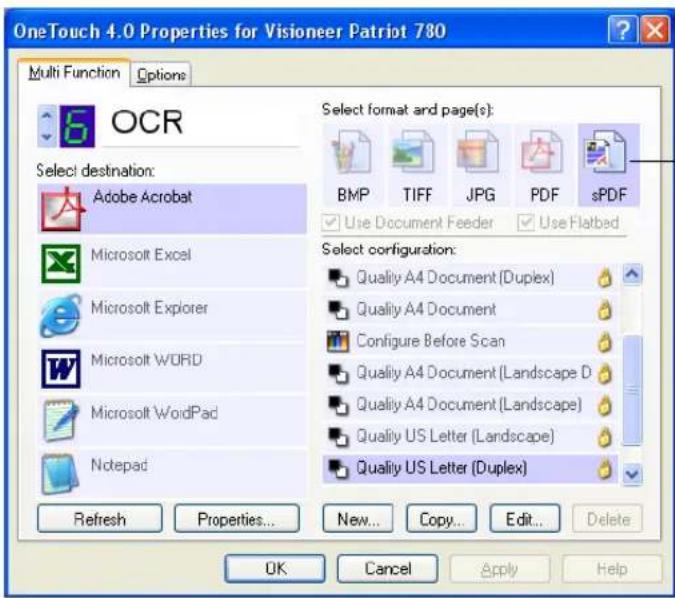675x598 pixels.
Task: Select the Notepad destination label
Action: point(119,465)
